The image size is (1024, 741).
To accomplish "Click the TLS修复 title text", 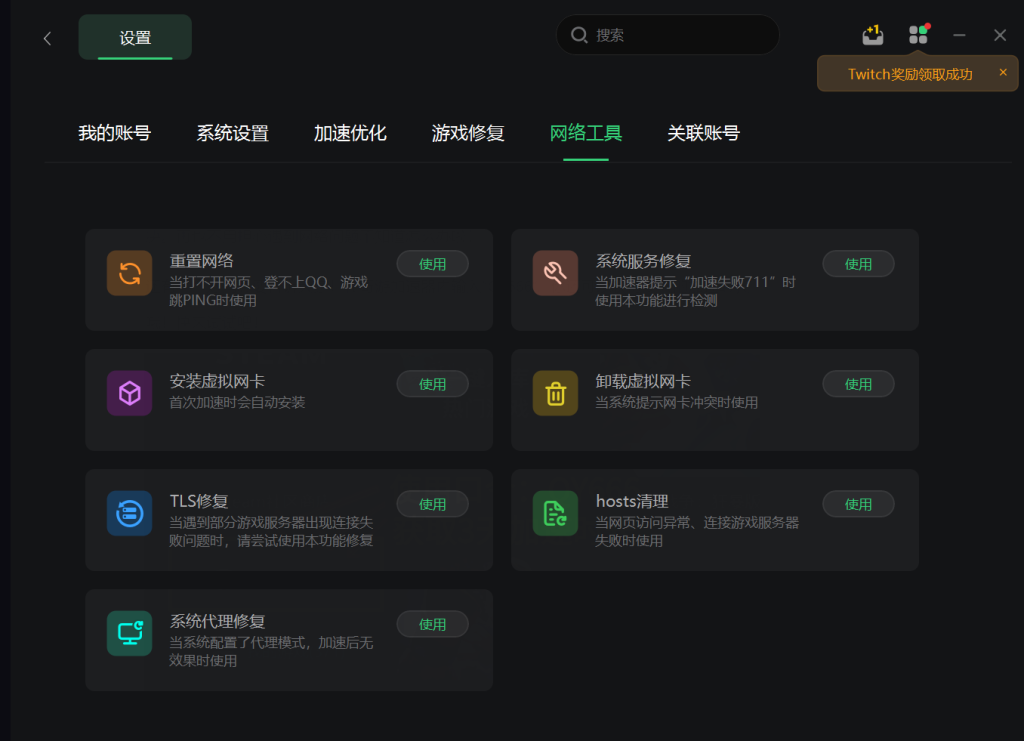I will pyautogui.click(x=199, y=501).
